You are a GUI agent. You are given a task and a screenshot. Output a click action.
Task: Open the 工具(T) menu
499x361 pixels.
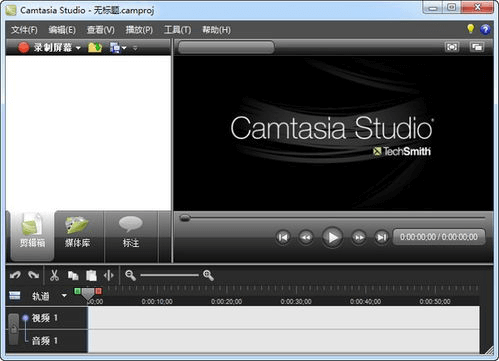click(x=177, y=30)
